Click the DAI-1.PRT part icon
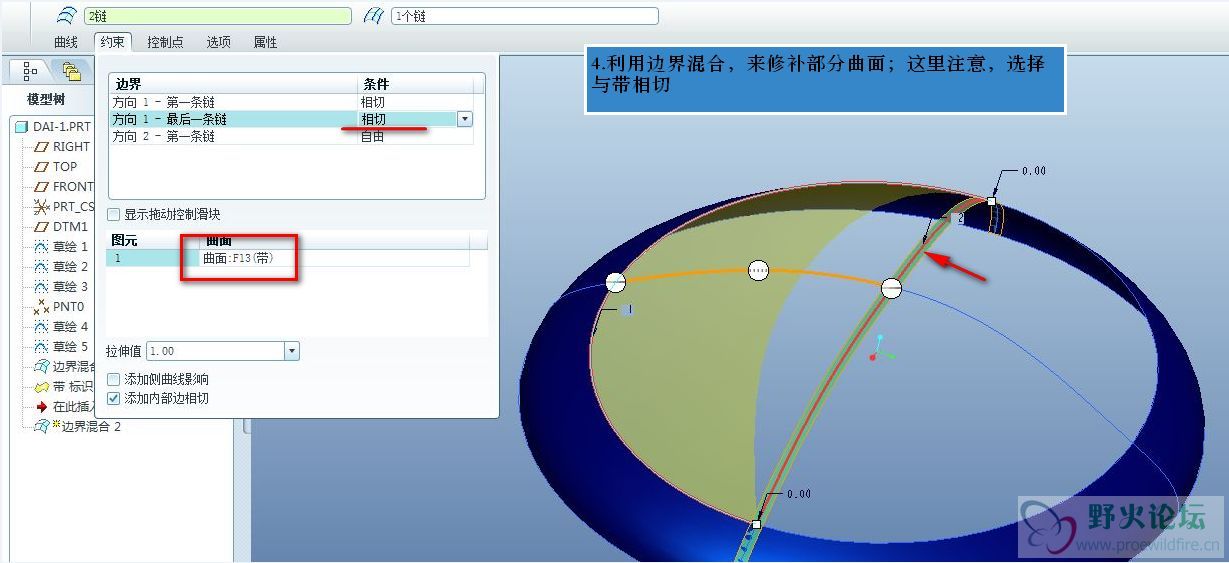The height and width of the screenshot is (563, 1229). point(22,127)
